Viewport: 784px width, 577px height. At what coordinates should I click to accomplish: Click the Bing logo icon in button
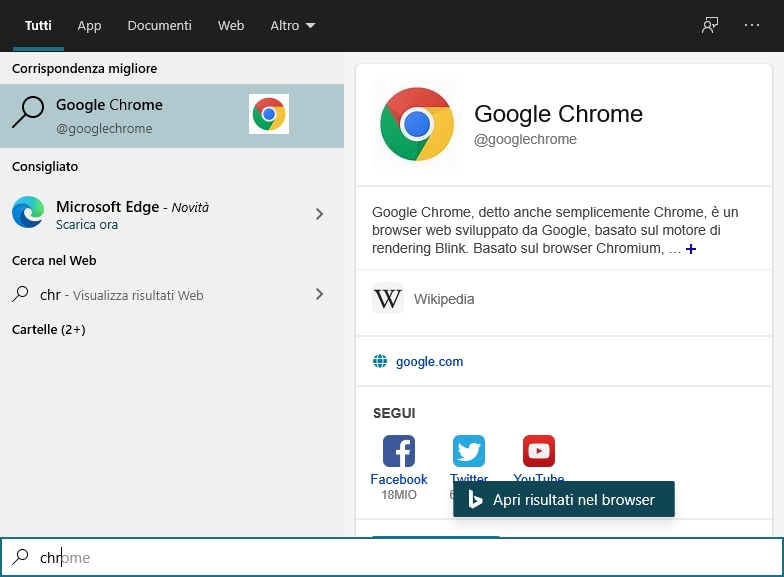click(475, 499)
